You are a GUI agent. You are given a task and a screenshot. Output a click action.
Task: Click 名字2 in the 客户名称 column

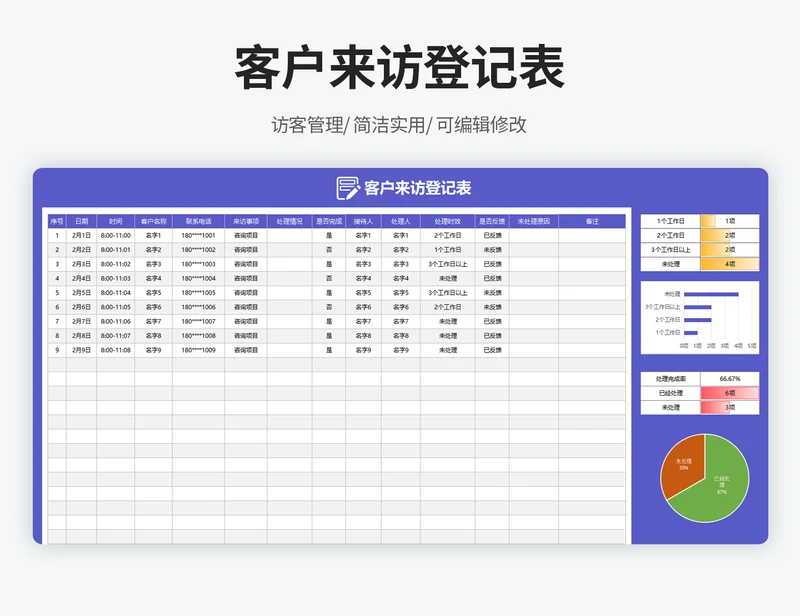[154, 250]
